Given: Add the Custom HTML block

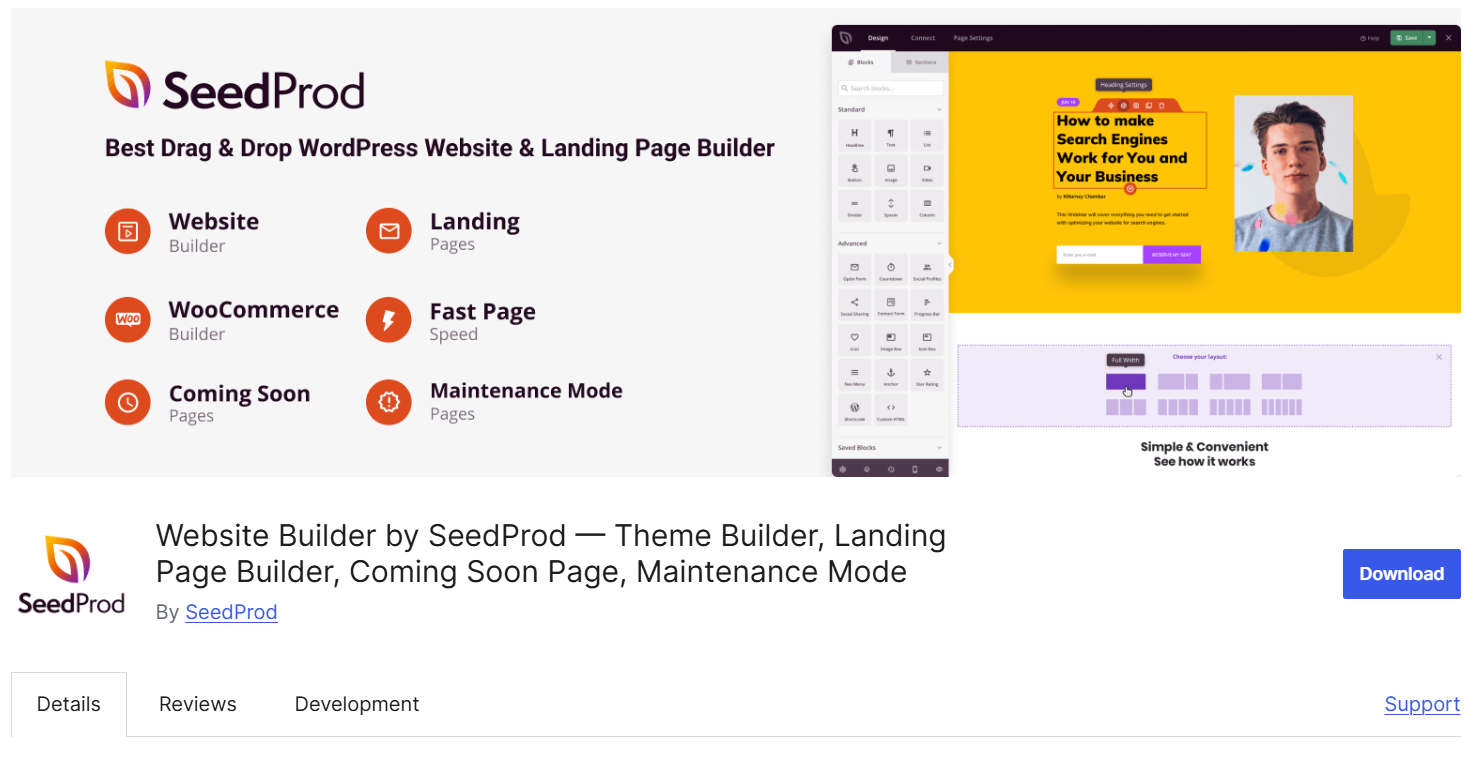Looking at the screenshot, I should pos(891,409).
